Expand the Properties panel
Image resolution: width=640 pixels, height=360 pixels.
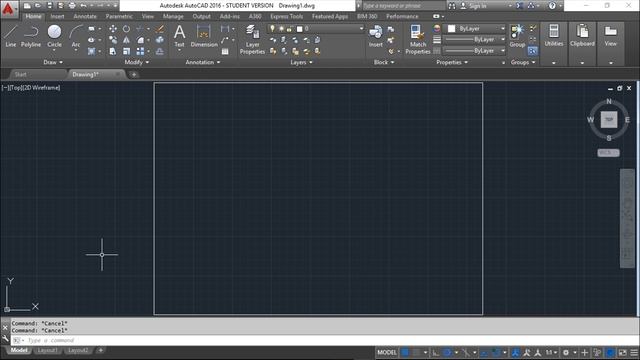tap(452, 62)
